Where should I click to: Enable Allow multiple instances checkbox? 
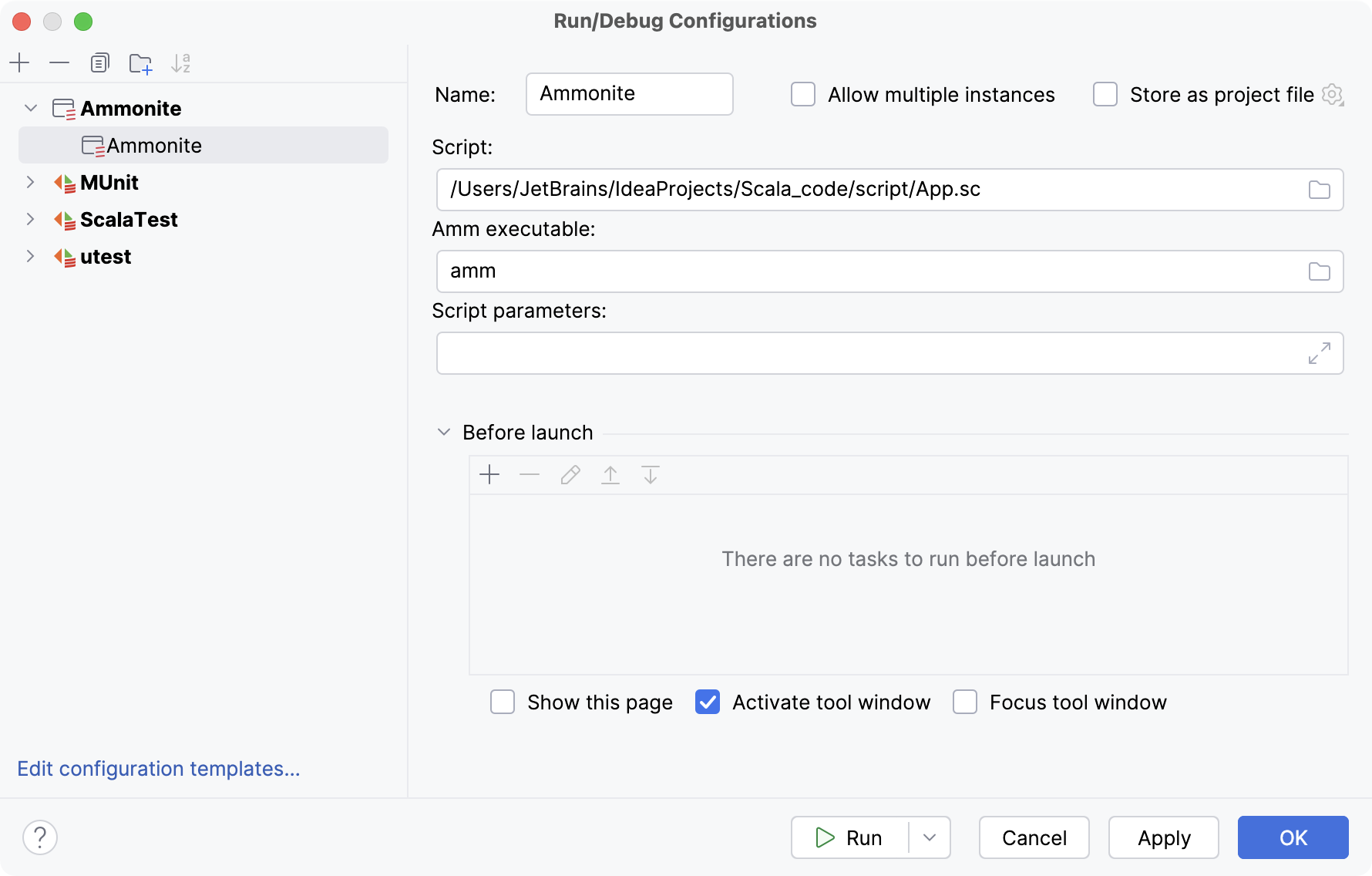(x=803, y=94)
